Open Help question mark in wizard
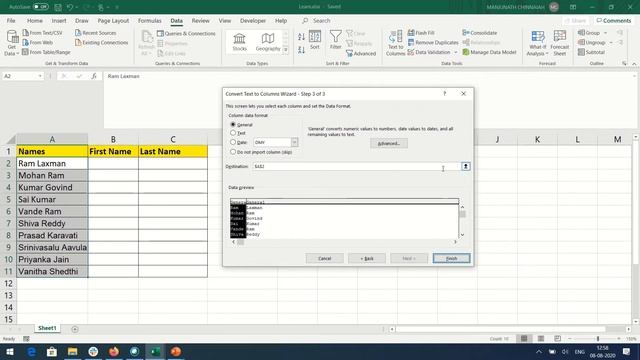Image resolution: width=640 pixels, height=360 pixels. tap(444, 94)
